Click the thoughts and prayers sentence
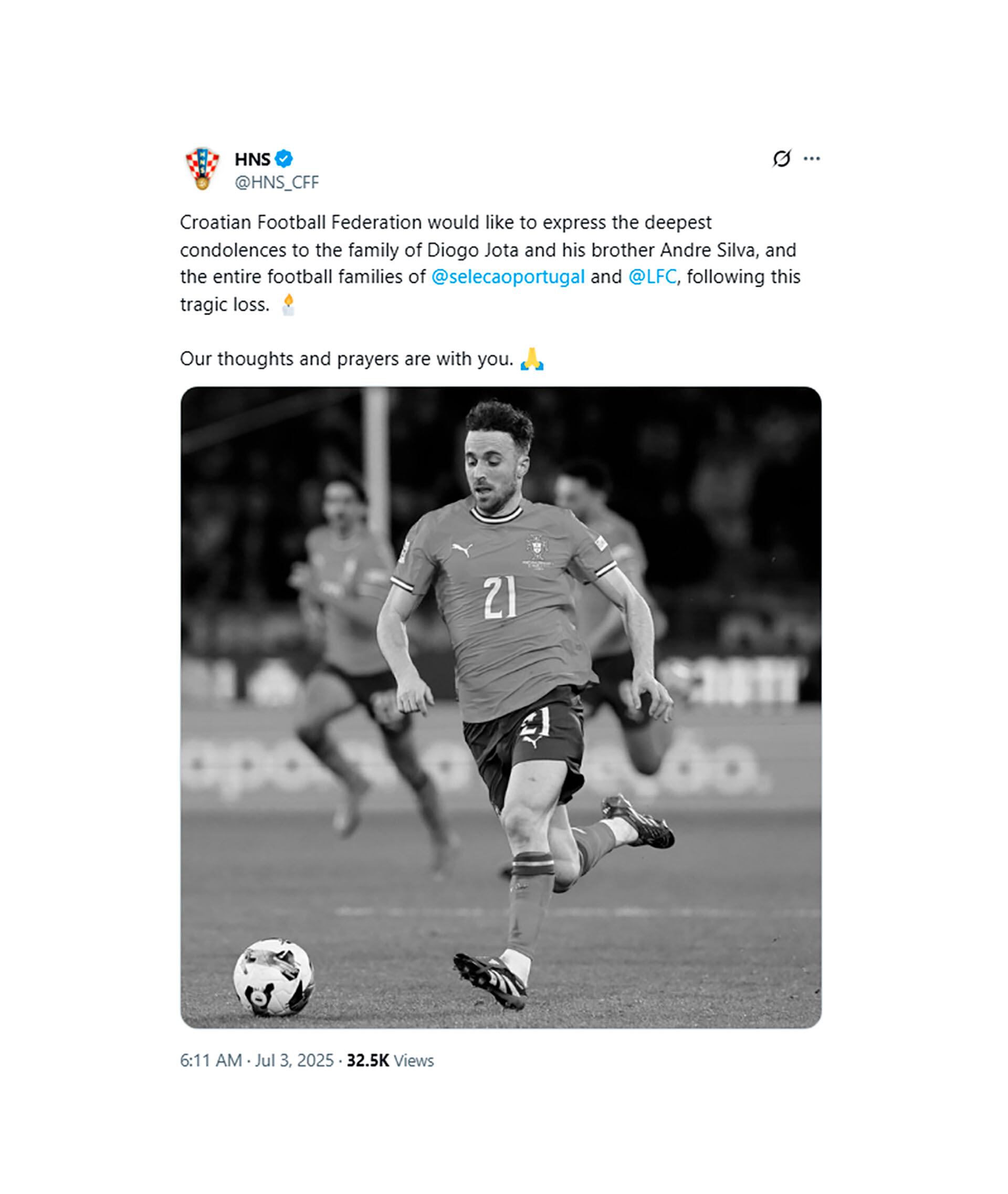1008x1194 pixels. (347, 359)
